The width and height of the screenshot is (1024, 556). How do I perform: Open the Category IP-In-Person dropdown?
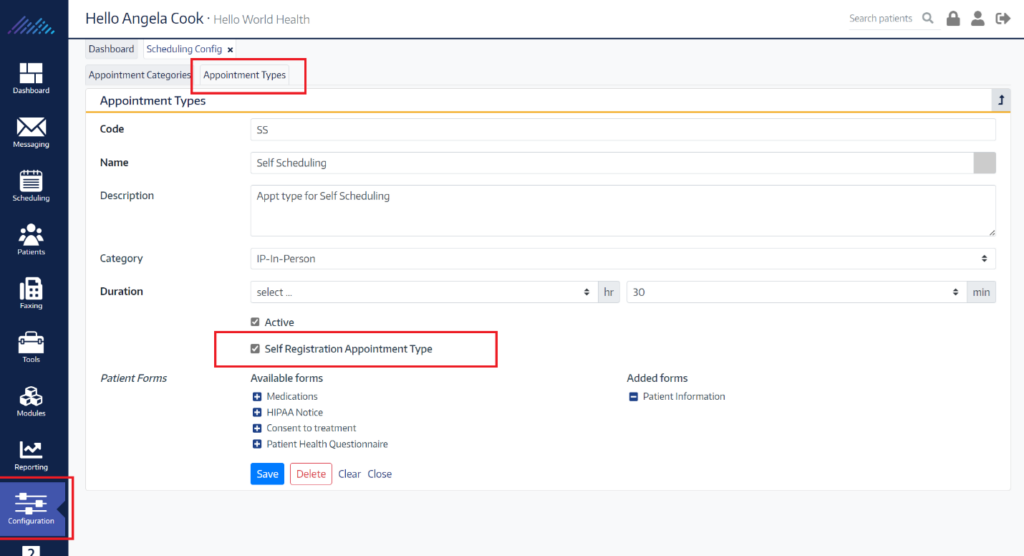tap(622, 259)
